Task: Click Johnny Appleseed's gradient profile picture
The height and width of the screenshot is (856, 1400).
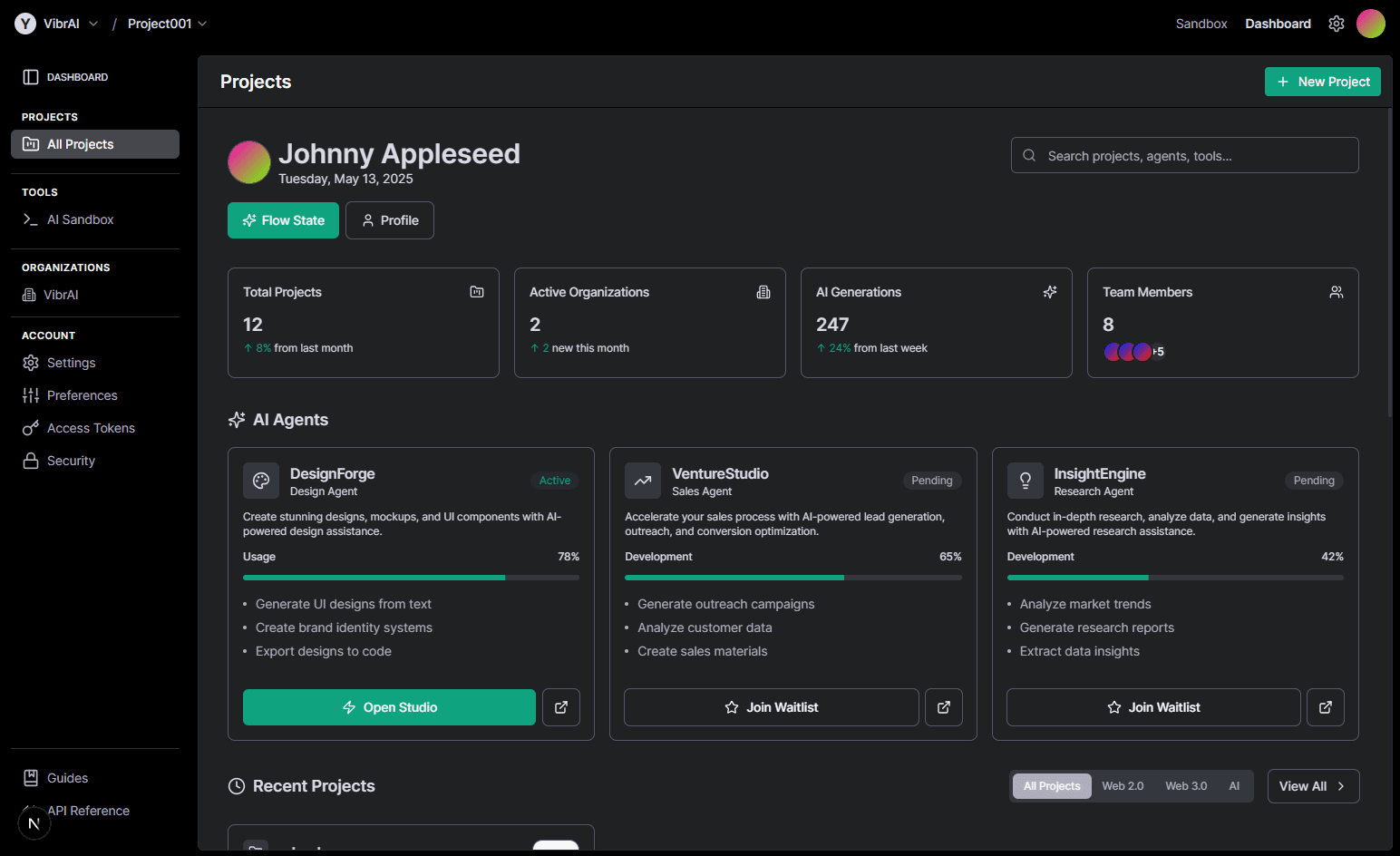Action: [x=249, y=162]
